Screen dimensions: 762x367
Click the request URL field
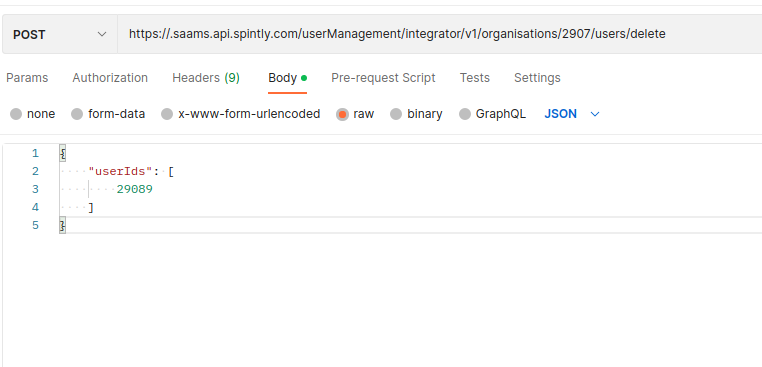pos(440,34)
